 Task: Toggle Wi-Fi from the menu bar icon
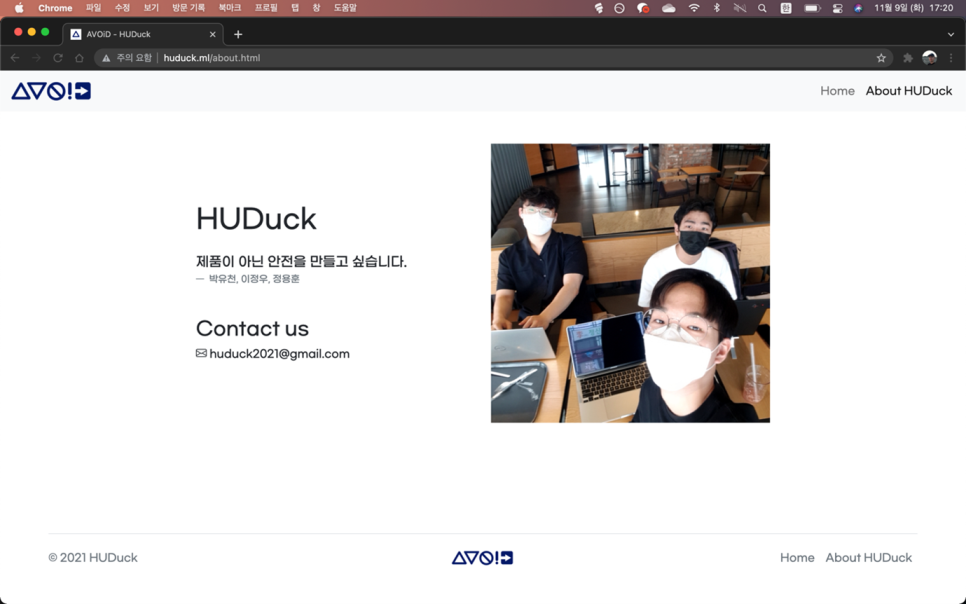pyautogui.click(x=693, y=8)
